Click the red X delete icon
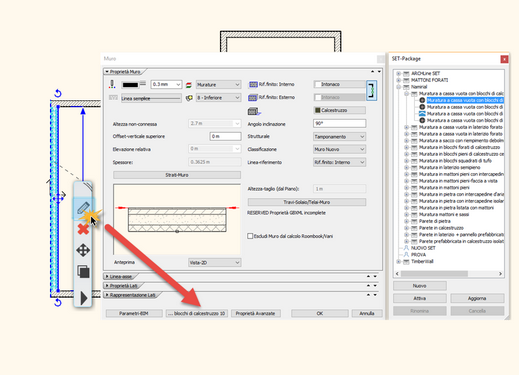 tap(83, 229)
